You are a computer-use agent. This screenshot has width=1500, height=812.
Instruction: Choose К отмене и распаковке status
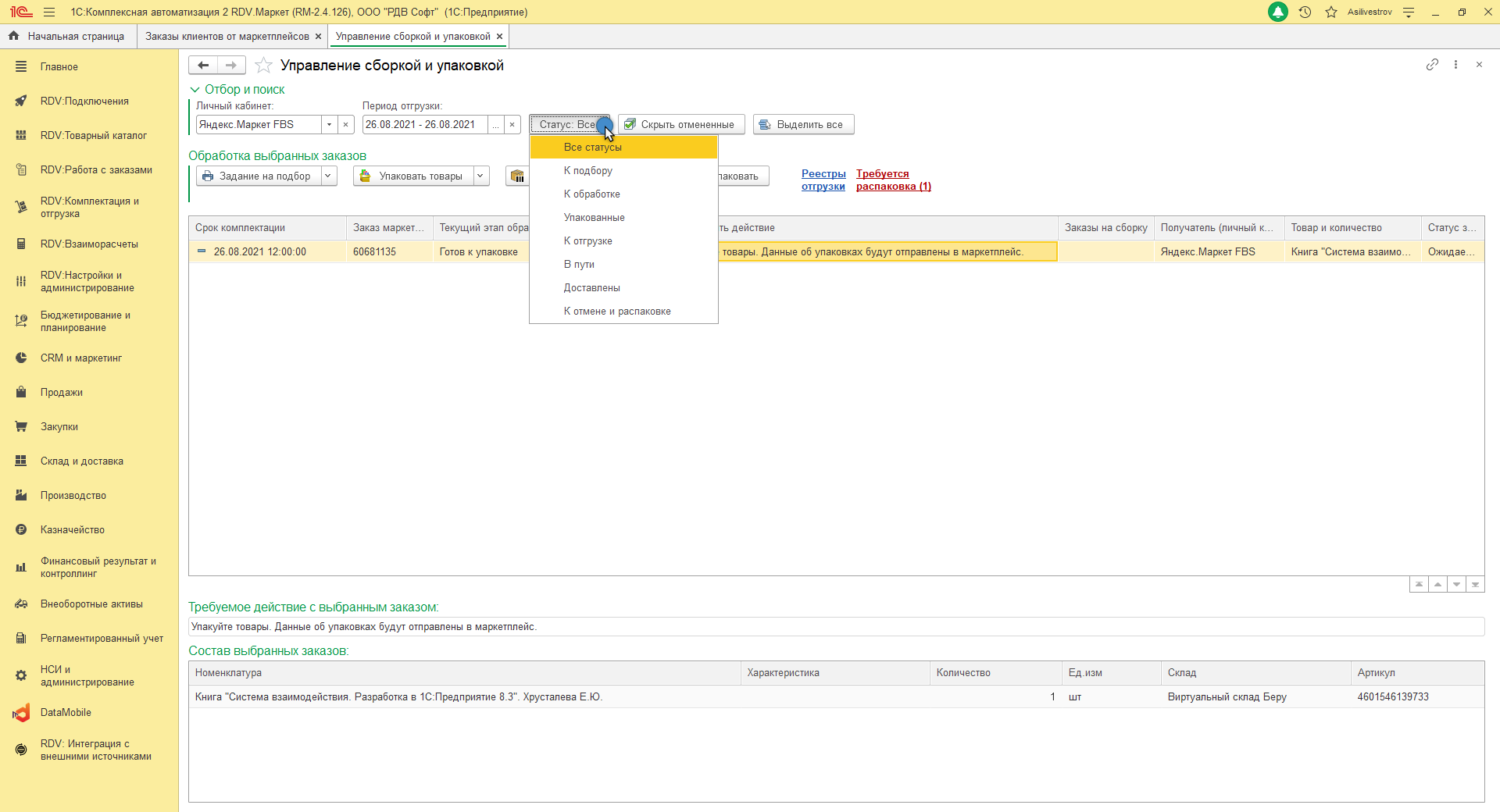click(x=616, y=312)
